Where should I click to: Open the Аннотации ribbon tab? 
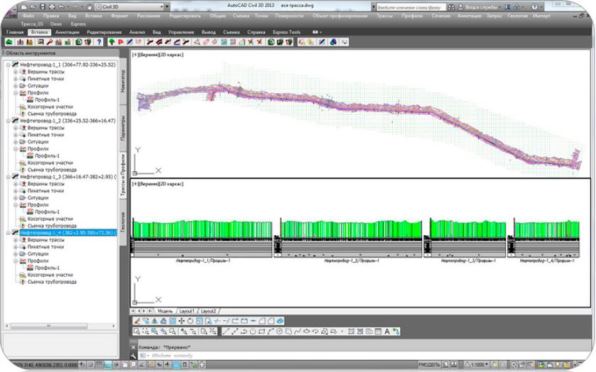click(x=67, y=32)
